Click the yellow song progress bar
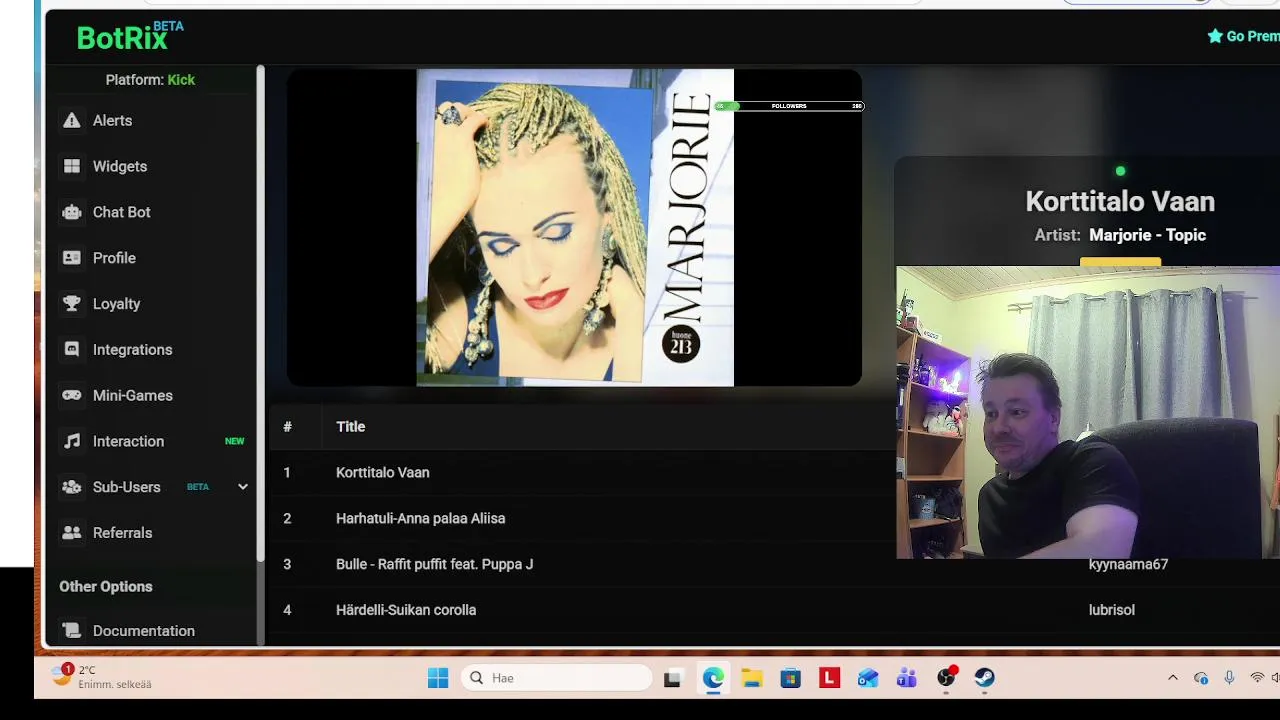The image size is (1280, 720). tap(1120, 262)
